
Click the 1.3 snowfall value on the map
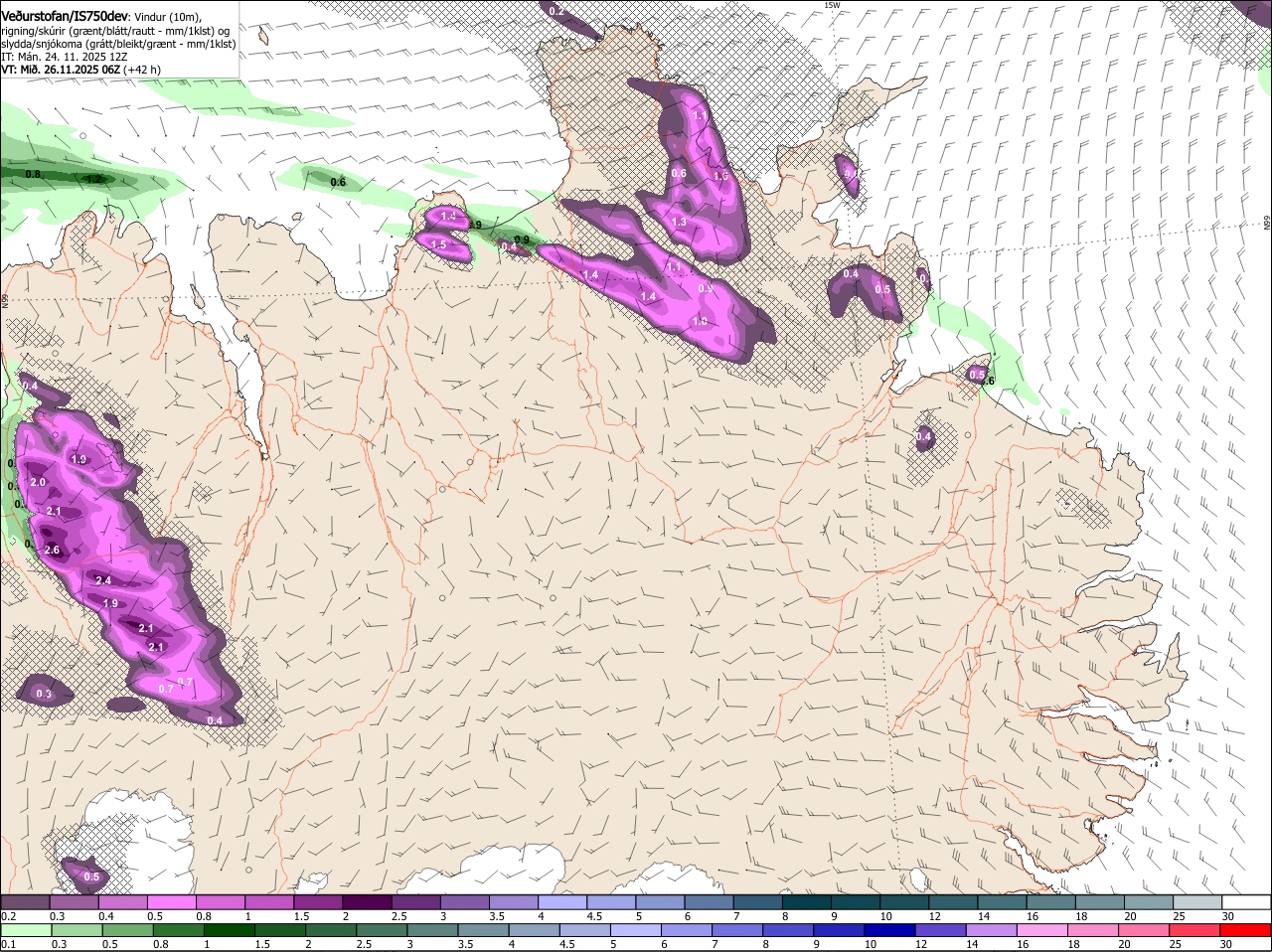point(680,223)
